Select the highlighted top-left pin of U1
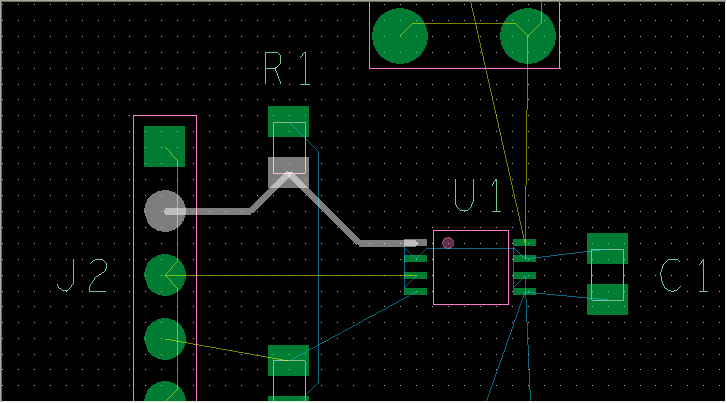This screenshot has height=403, width=727. (x=415, y=243)
